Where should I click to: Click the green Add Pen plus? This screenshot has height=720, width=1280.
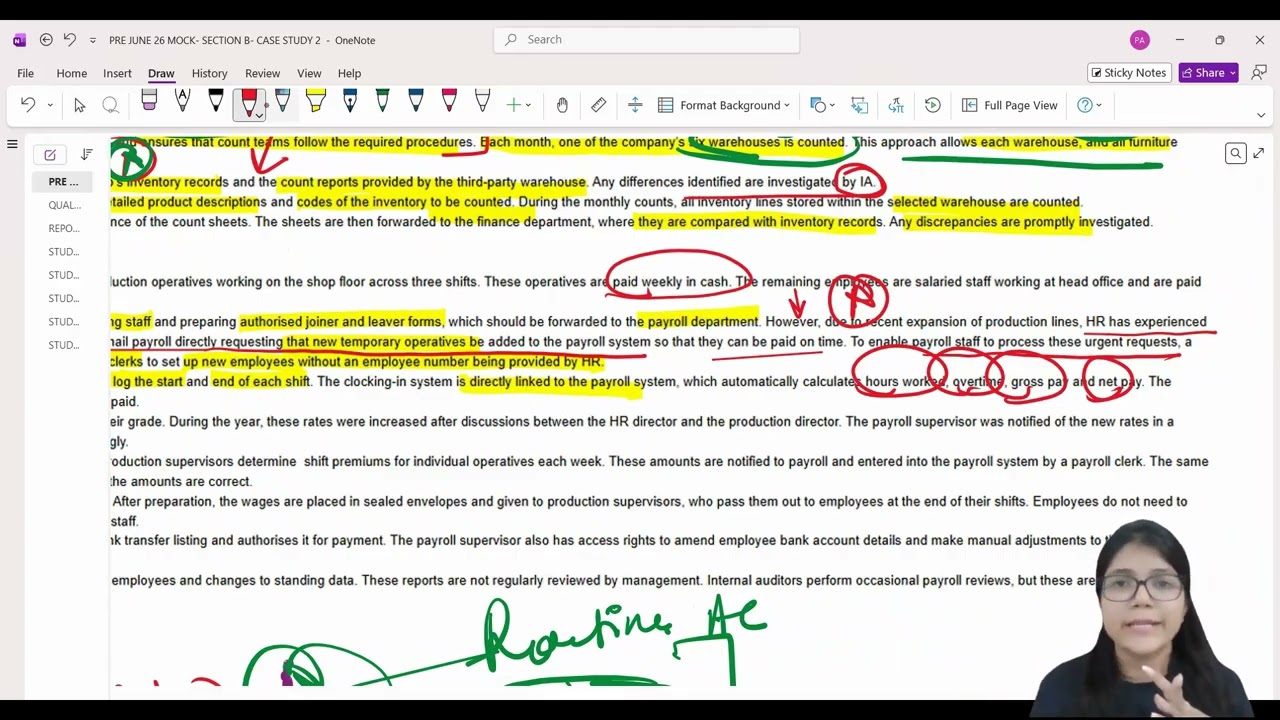(513, 105)
